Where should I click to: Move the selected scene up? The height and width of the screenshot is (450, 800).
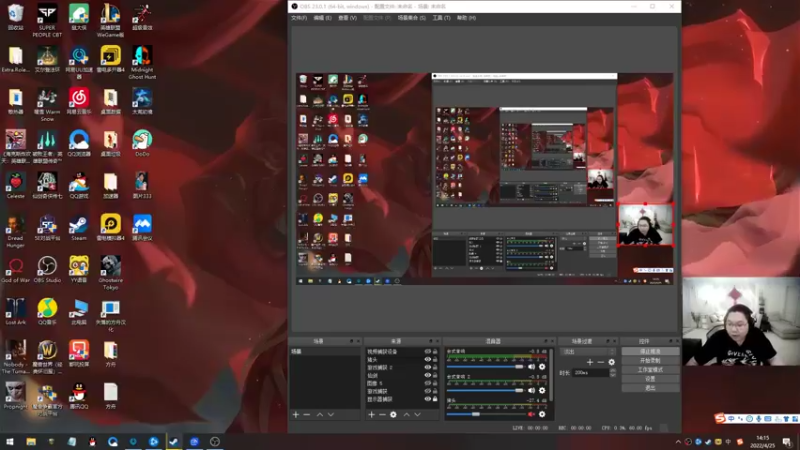pos(320,415)
